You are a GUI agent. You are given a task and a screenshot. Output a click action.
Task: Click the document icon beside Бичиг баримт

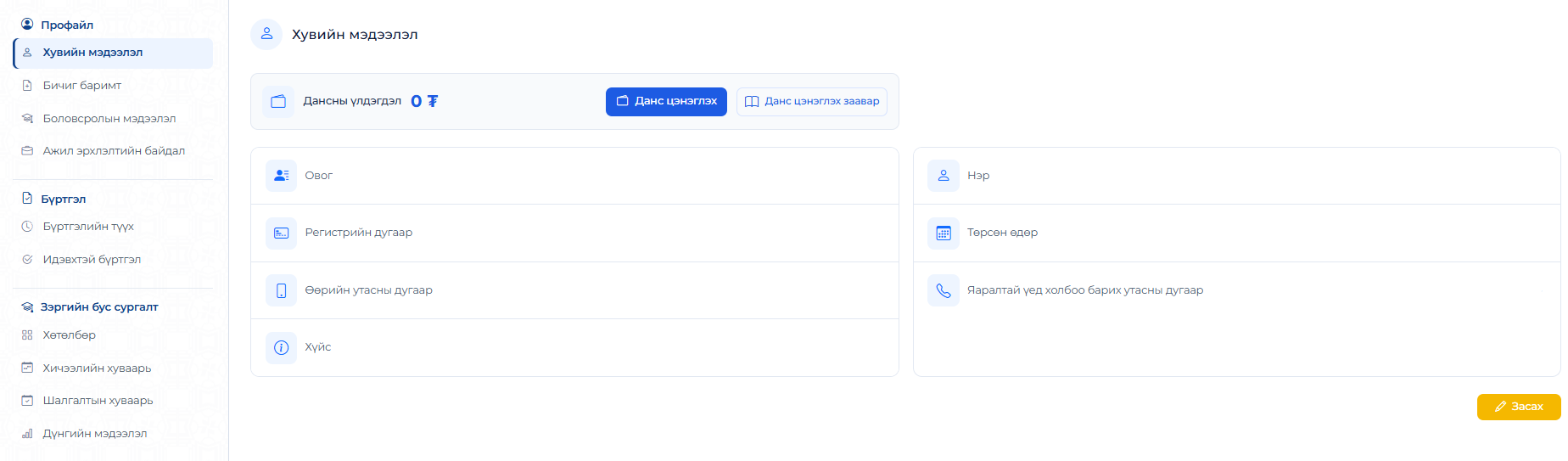pyautogui.click(x=27, y=86)
